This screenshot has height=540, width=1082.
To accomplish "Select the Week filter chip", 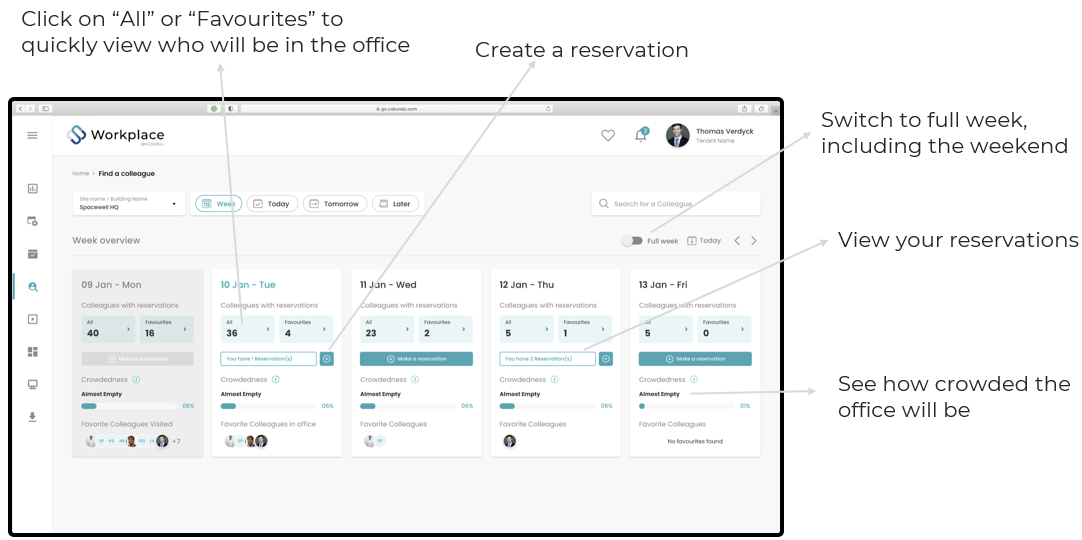I will [219, 203].
